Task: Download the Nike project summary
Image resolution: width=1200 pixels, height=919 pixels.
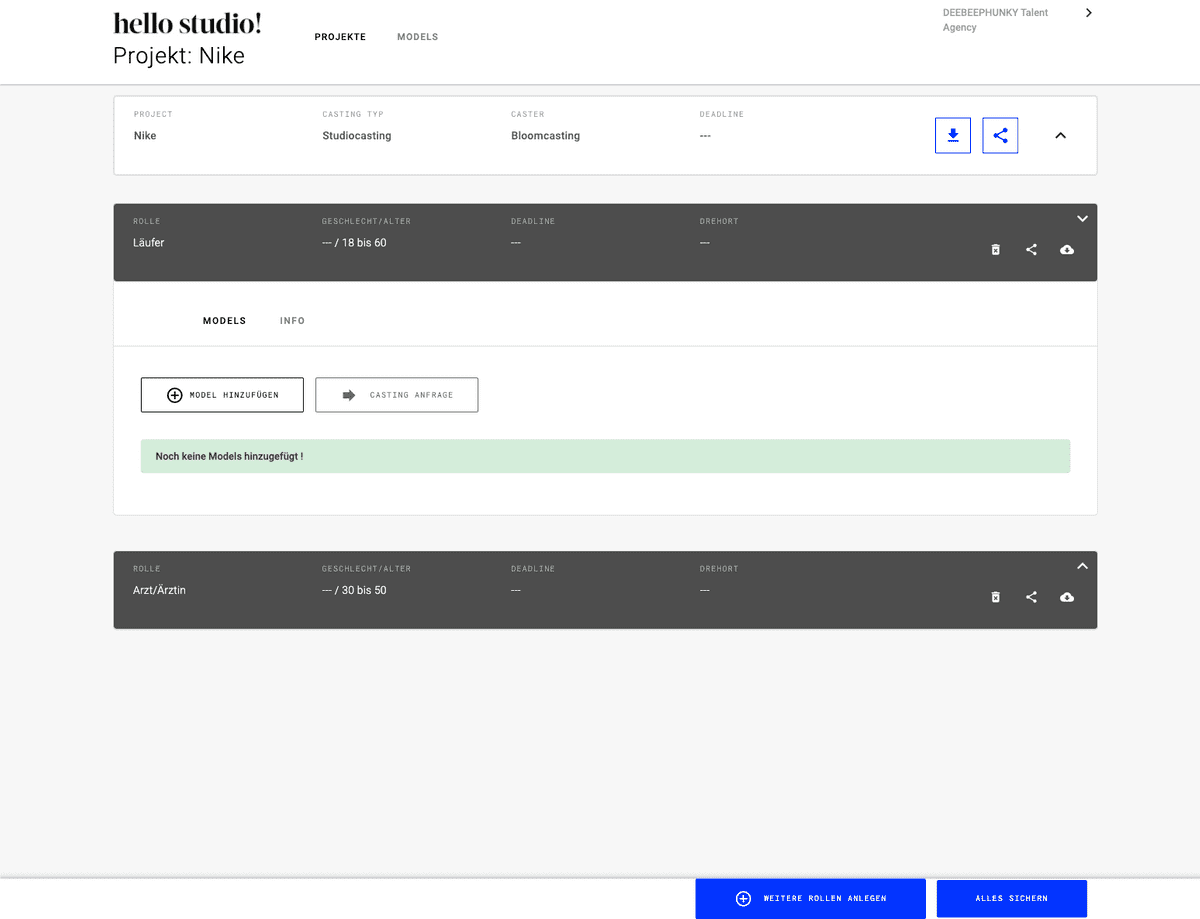Action: pos(952,135)
